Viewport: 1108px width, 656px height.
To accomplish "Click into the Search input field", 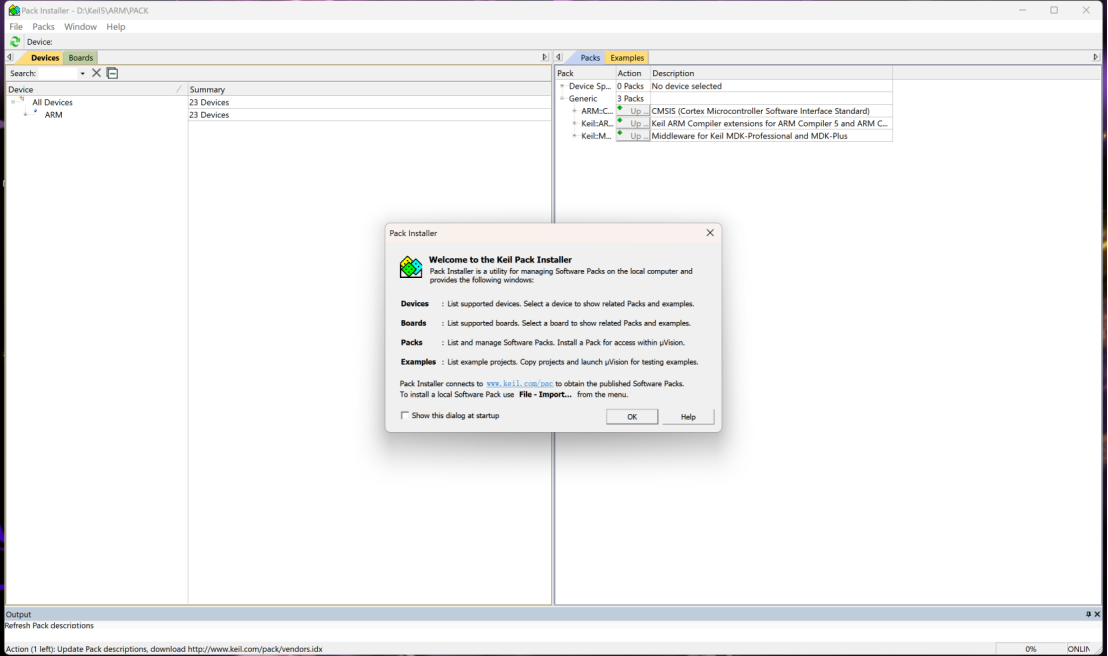I will (x=58, y=74).
